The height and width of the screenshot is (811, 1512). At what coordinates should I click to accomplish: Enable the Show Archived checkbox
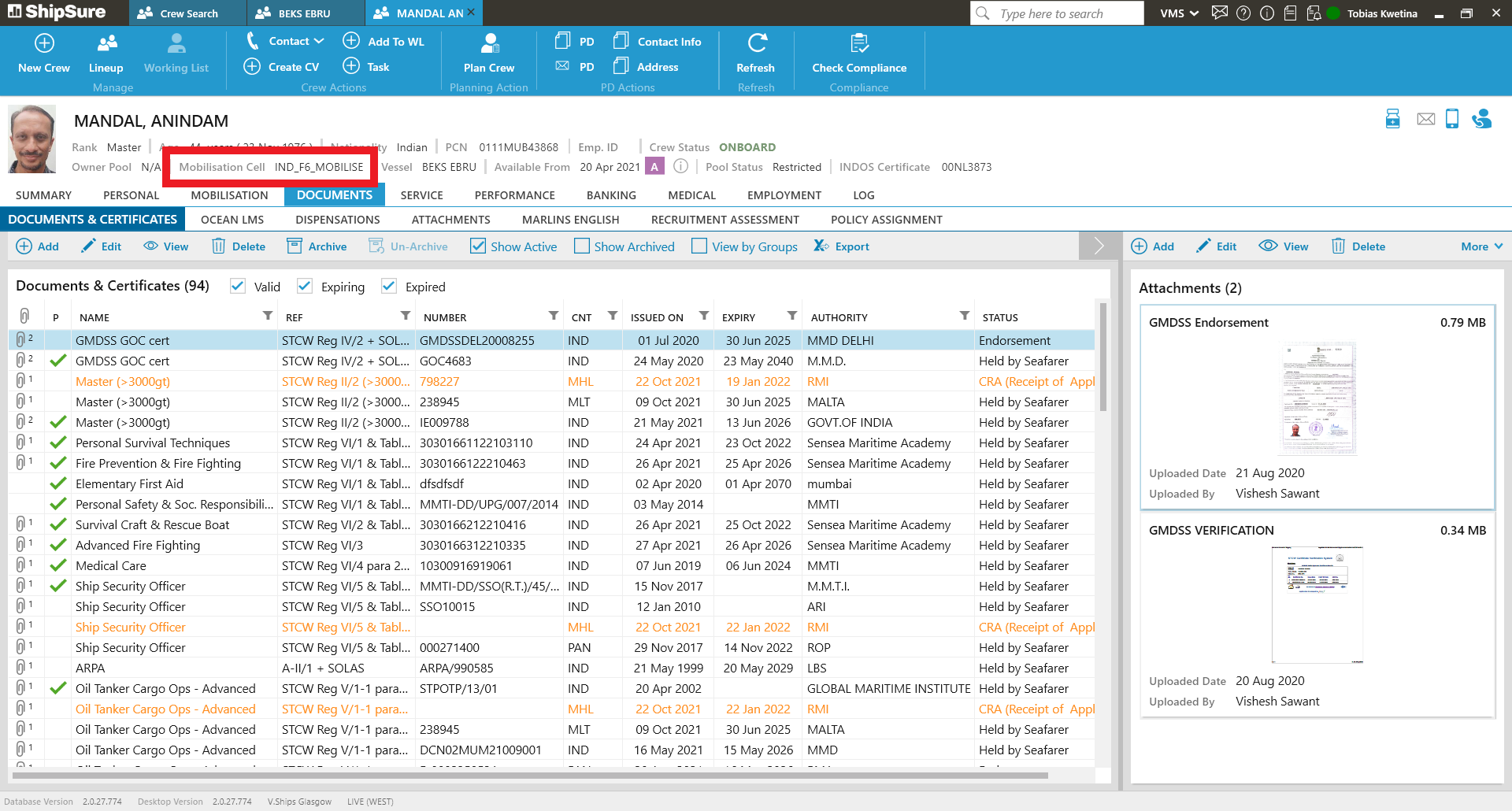pos(582,246)
